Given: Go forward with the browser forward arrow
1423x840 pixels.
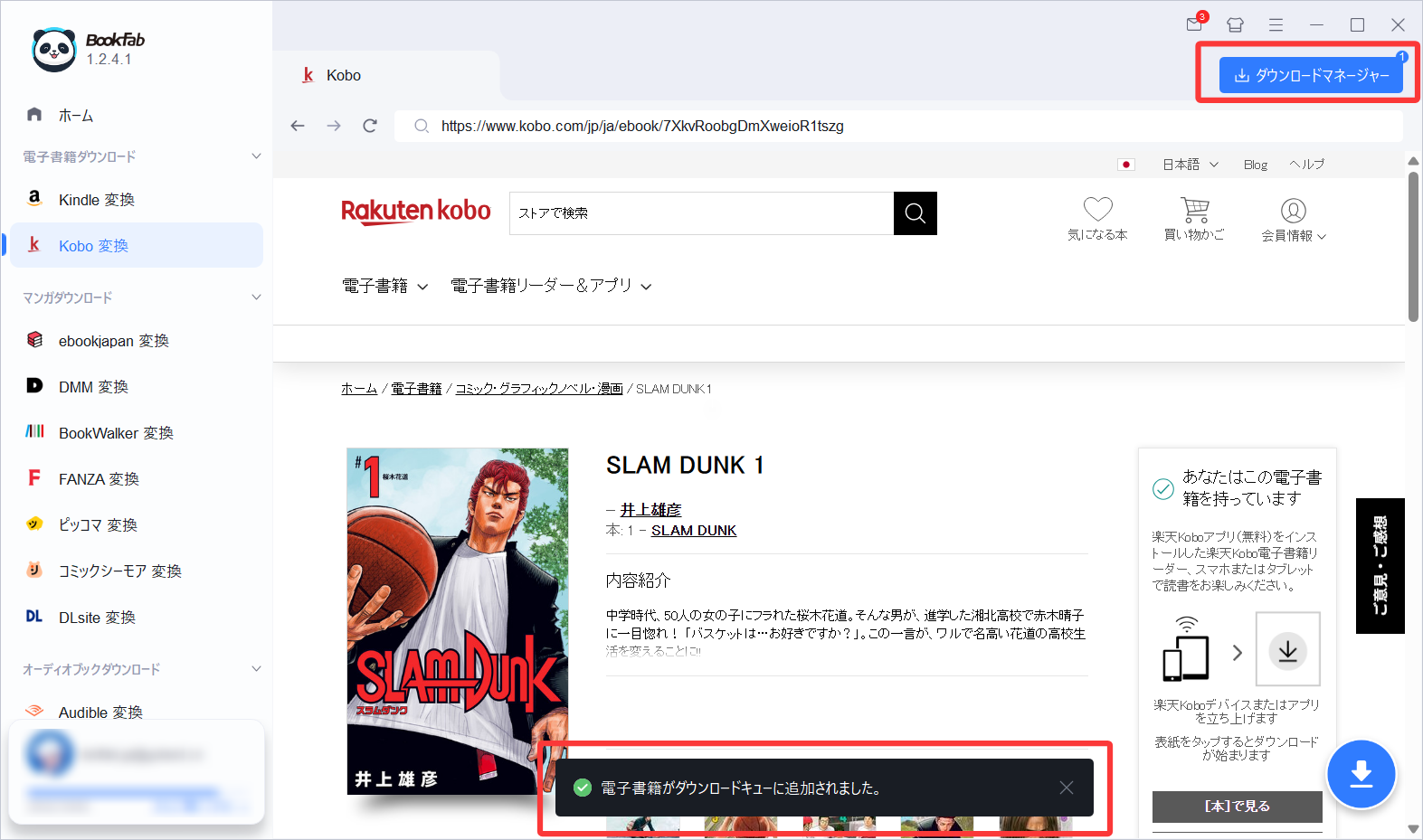Looking at the screenshot, I should pyautogui.click(x=334, y=126).
